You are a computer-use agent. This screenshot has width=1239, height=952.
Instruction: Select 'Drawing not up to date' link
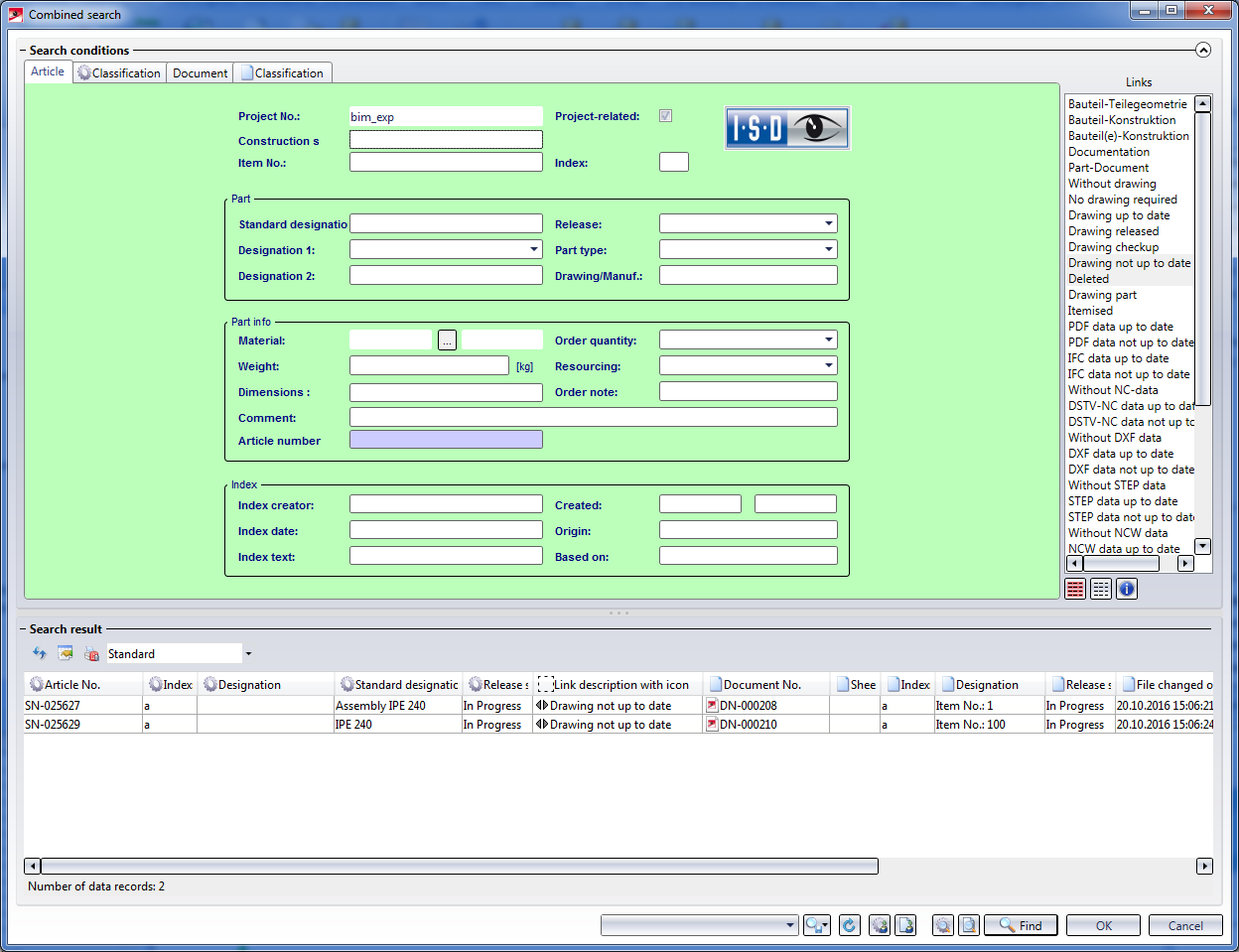click(x=1129, y=263)
